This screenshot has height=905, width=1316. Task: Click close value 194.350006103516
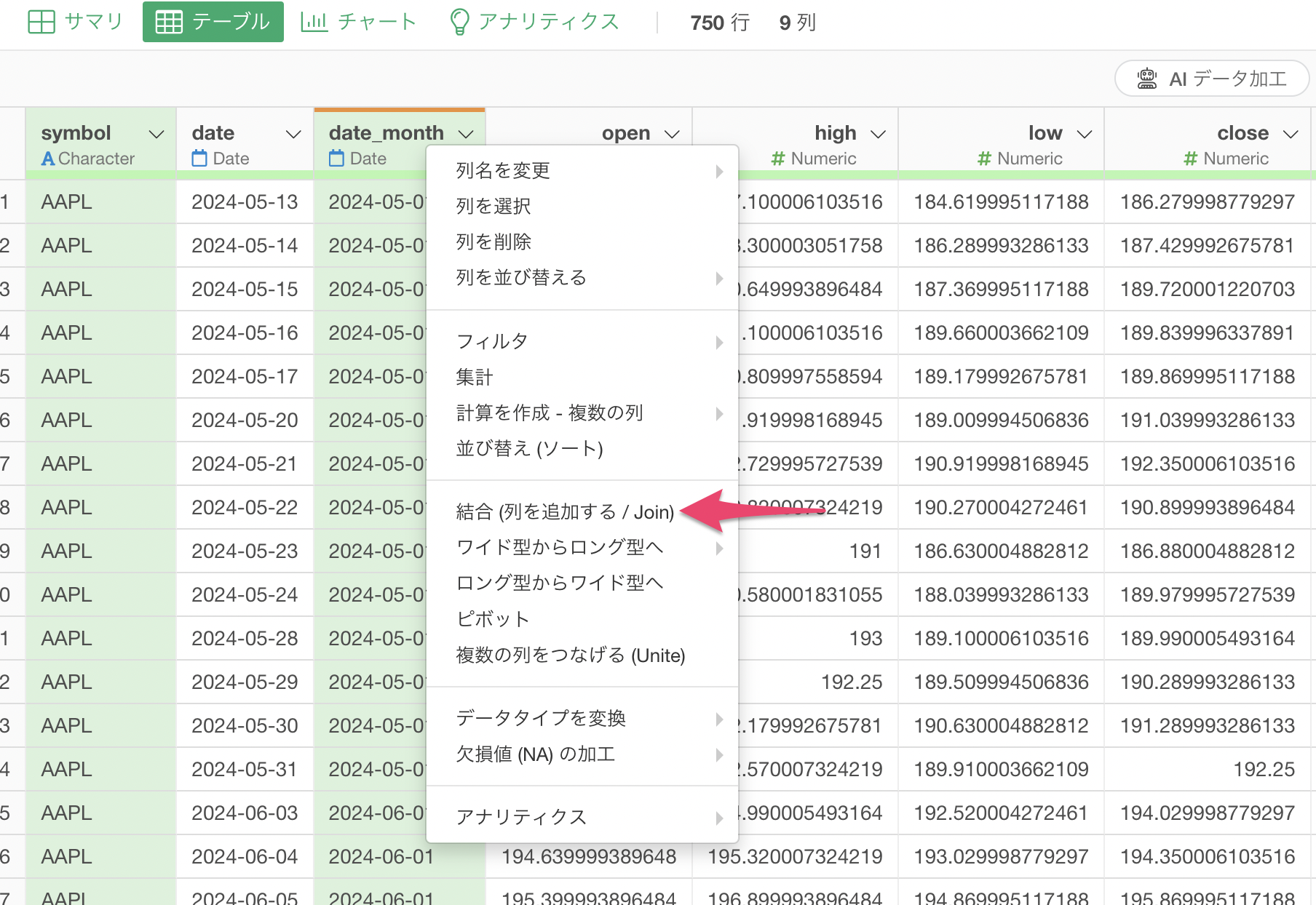[x=1207, y=857]
